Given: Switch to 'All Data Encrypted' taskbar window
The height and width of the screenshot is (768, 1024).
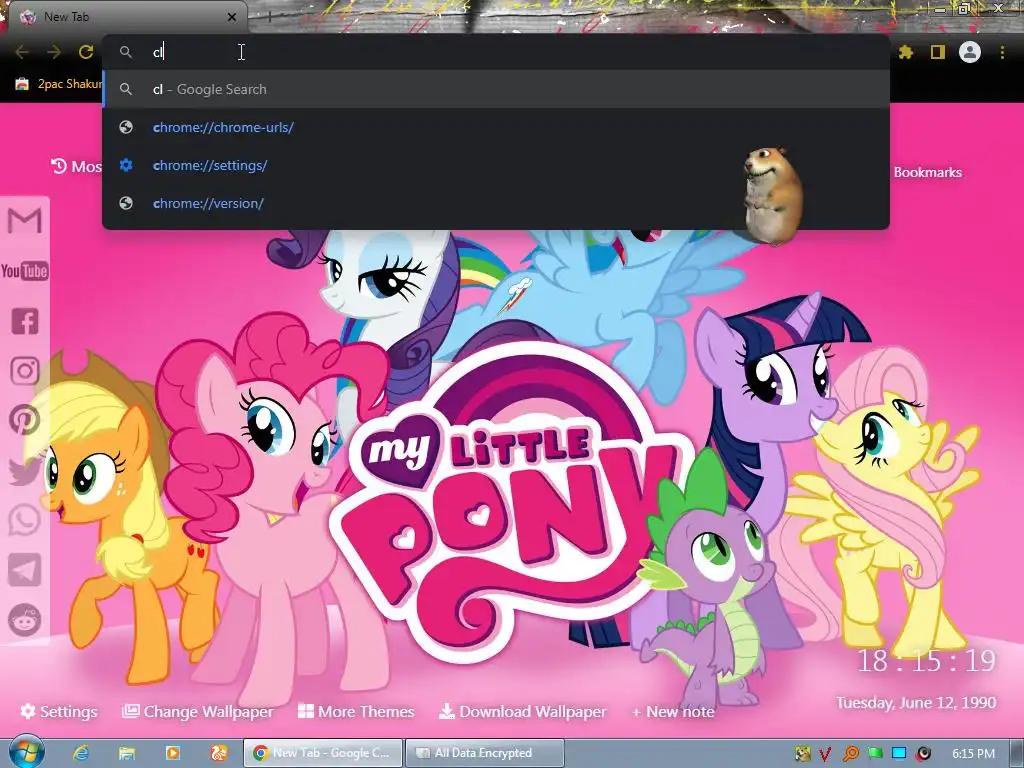Looking at the screenshot, I should tap(485, 753).
